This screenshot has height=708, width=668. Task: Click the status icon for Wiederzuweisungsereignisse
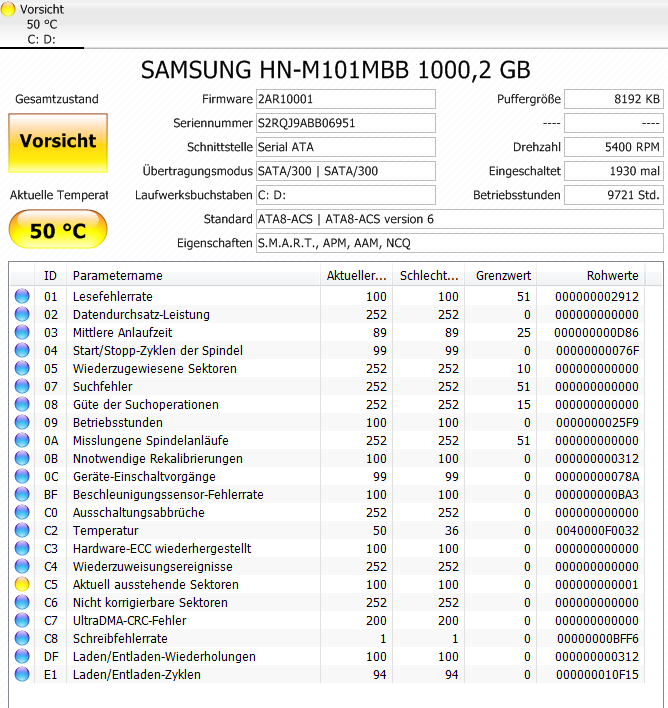[x=22, y=566]
